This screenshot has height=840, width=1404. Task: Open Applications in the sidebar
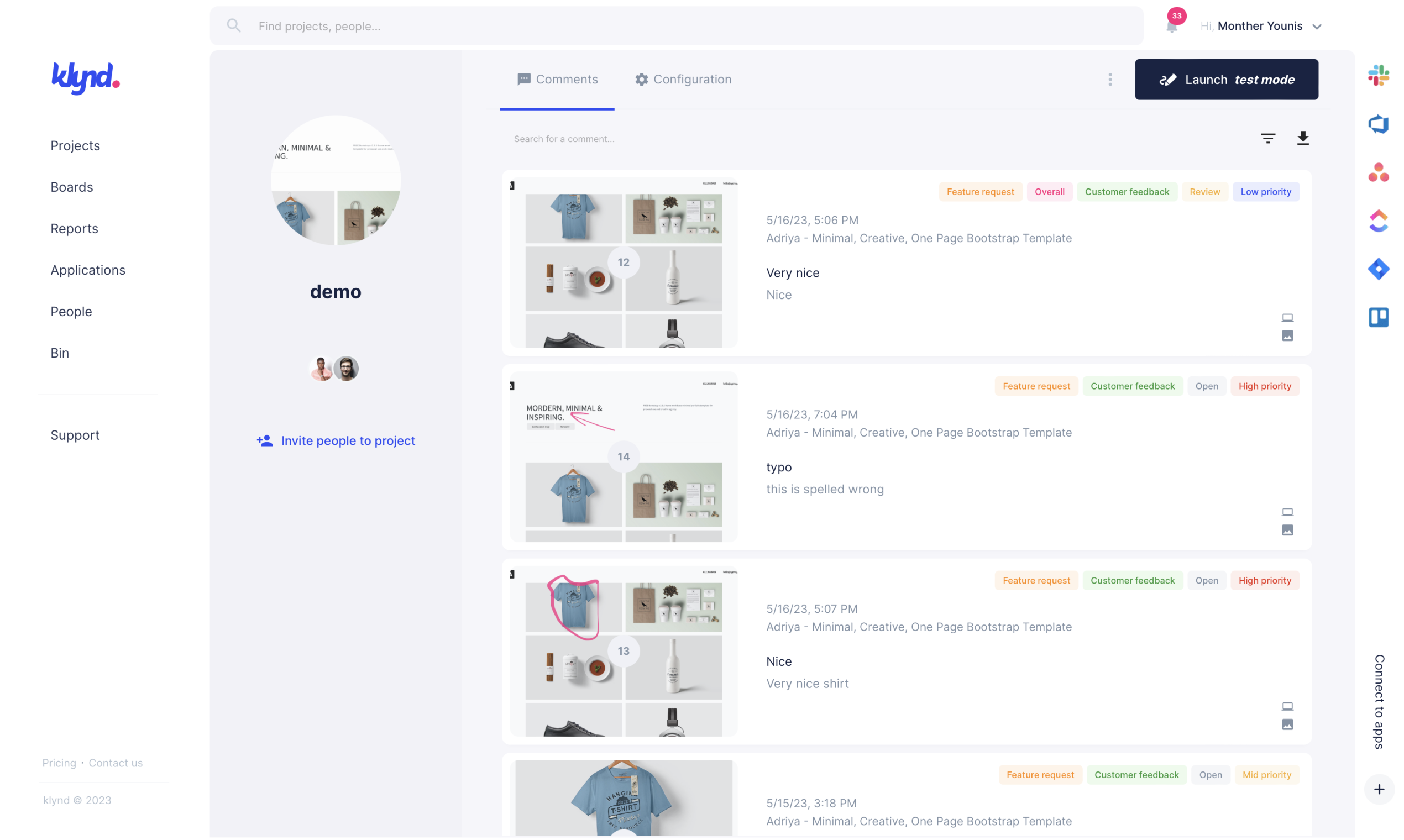click(x=88, y=270)
